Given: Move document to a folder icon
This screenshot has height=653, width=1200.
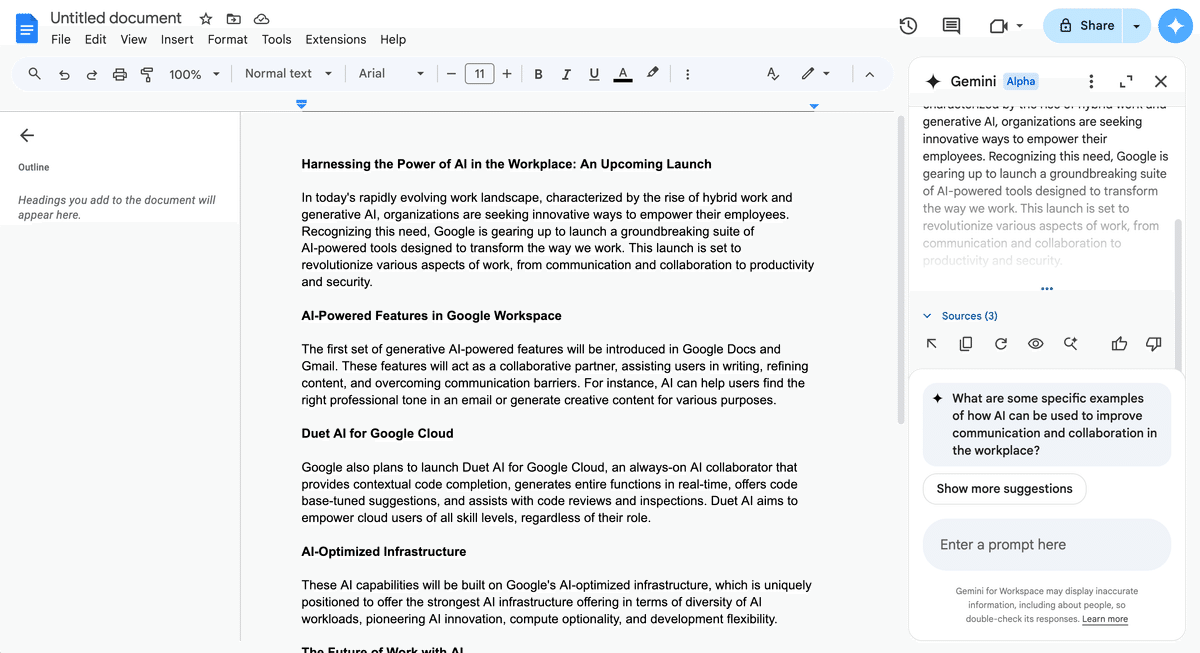Looking at the screenshot, I should pos(233,18).
